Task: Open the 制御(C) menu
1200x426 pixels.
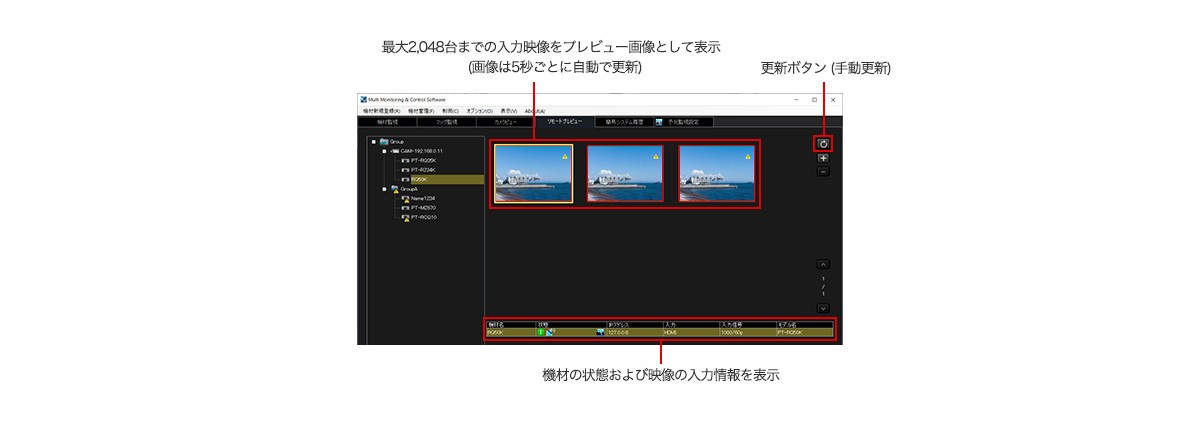Action: click(x=450, y=111)
